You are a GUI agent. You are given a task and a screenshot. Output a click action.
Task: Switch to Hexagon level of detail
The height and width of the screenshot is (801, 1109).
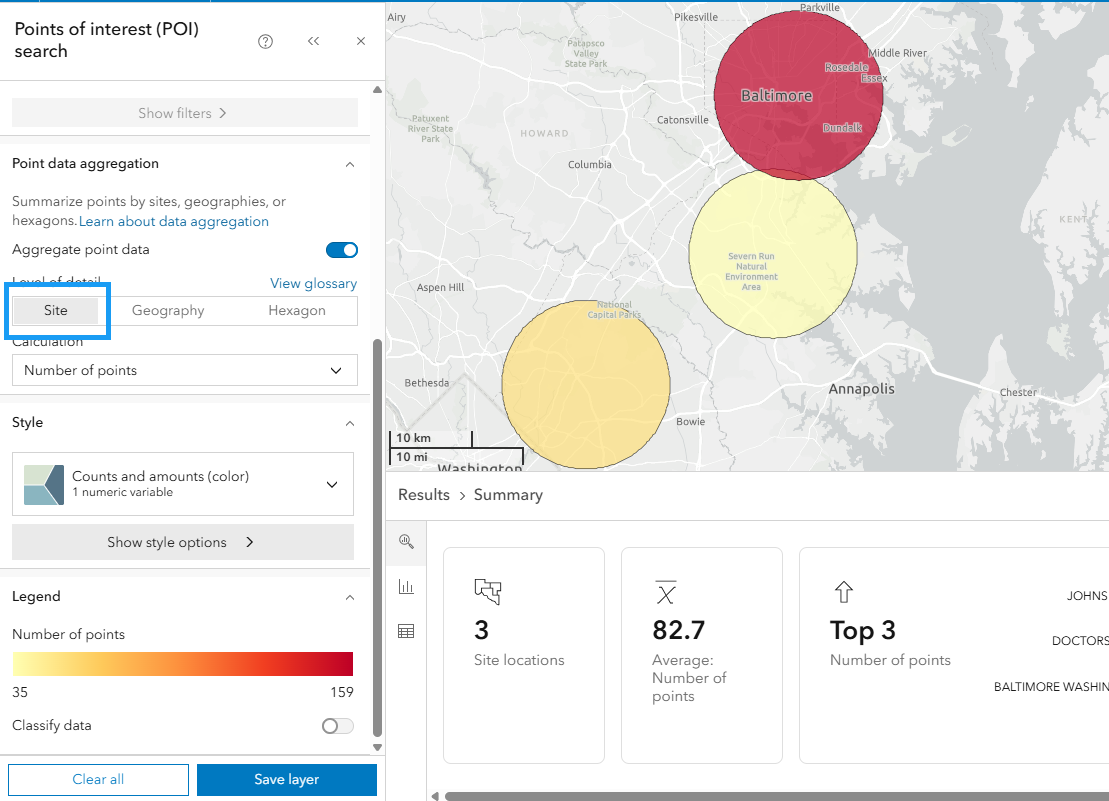tap(297, 311)
